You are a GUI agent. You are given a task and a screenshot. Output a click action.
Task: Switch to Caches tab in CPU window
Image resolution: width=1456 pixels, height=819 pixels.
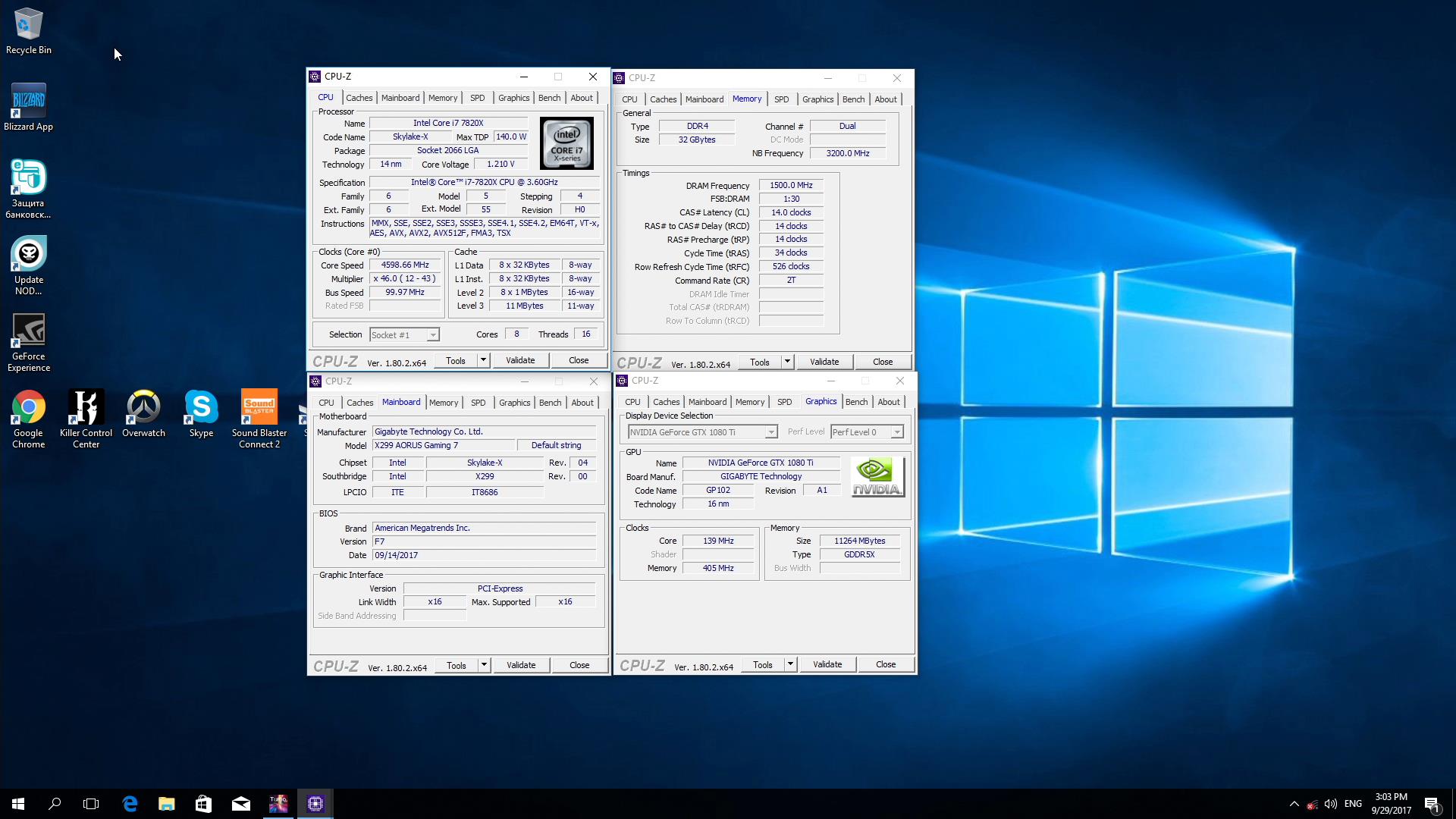[359, 98]
